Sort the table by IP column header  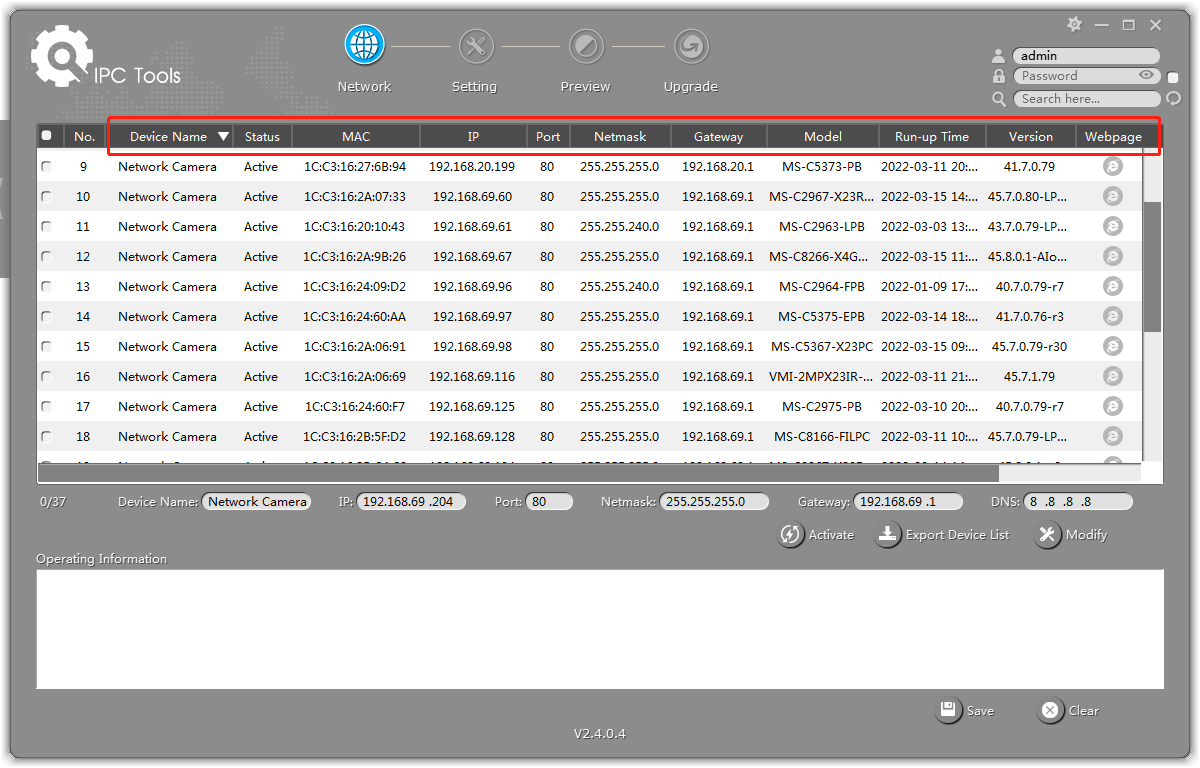coord(473,137)
